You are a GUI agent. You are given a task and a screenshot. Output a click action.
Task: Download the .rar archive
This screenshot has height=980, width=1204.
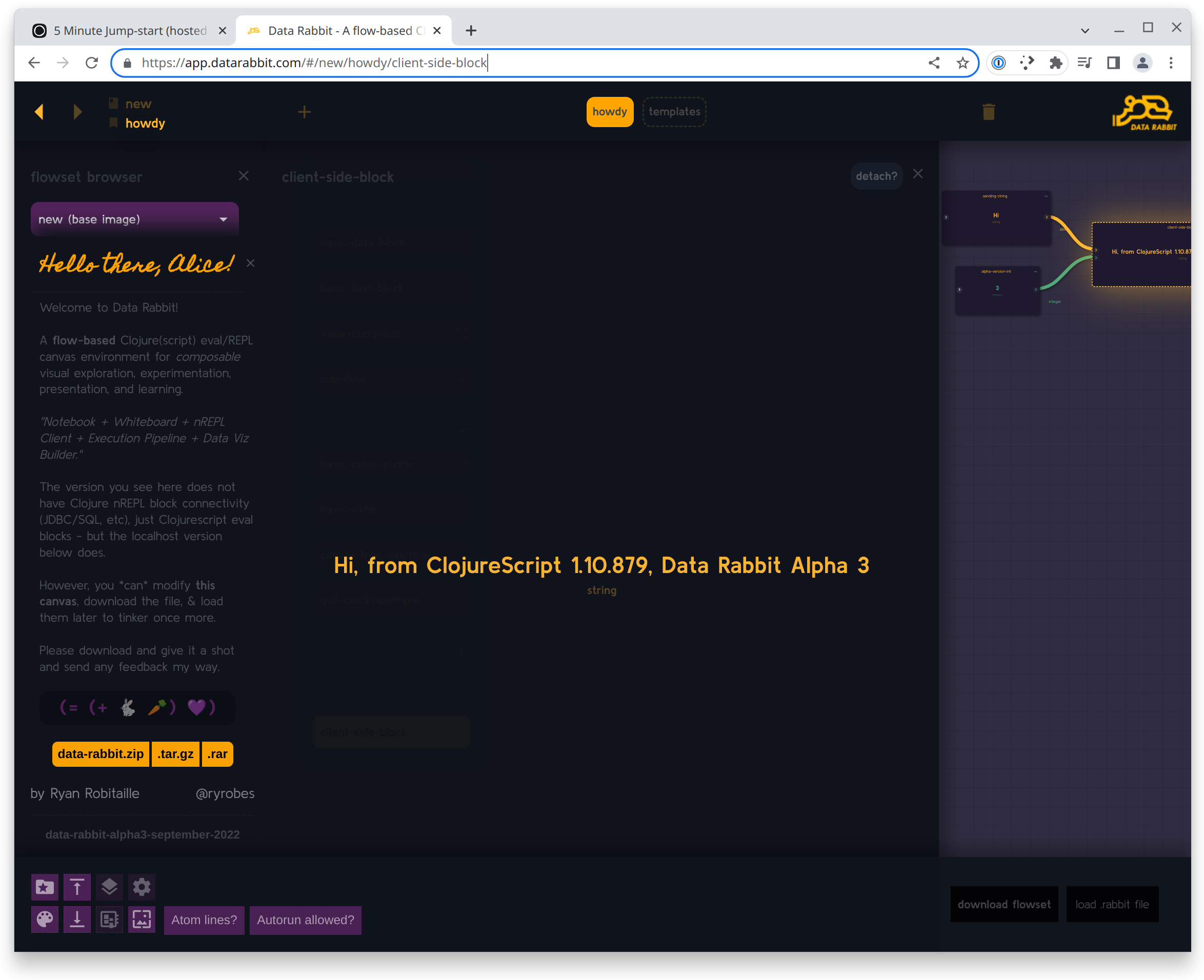tap(217, 754)
